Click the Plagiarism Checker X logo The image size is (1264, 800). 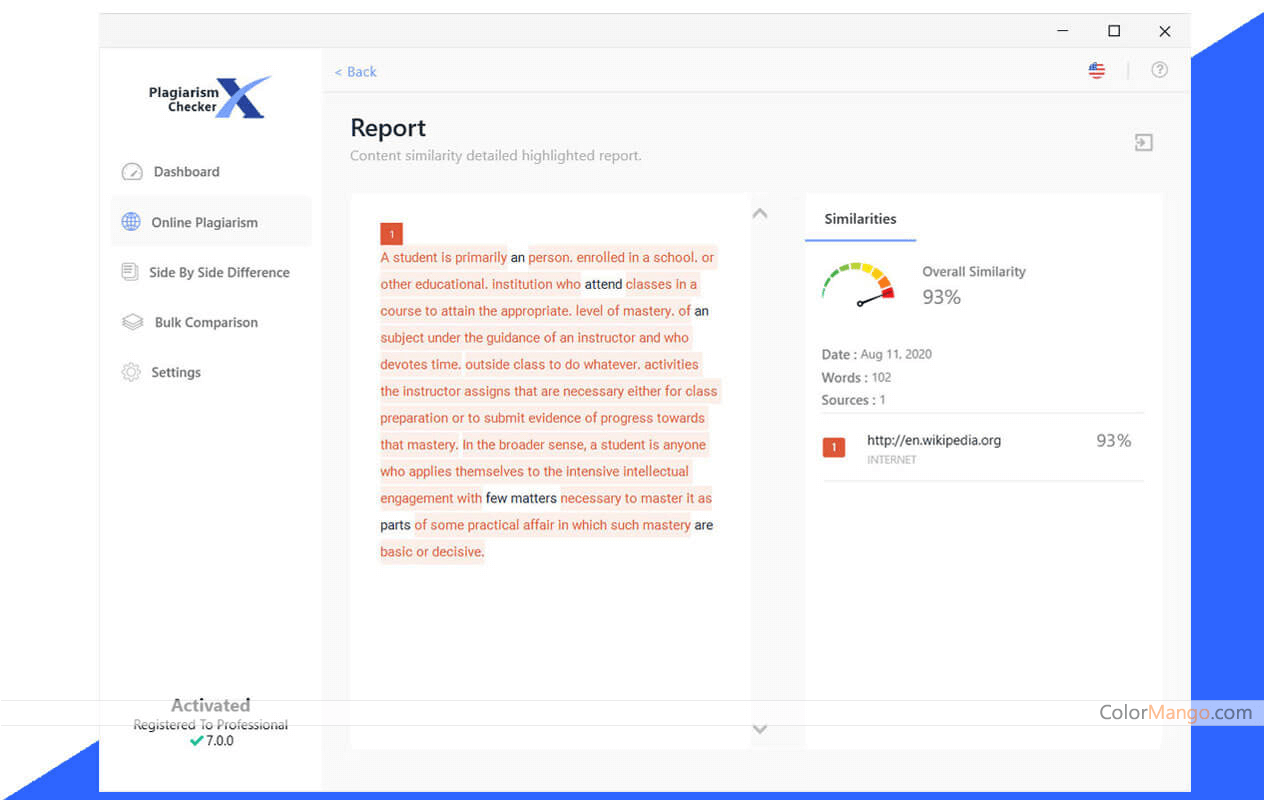[x=209, y=98]
